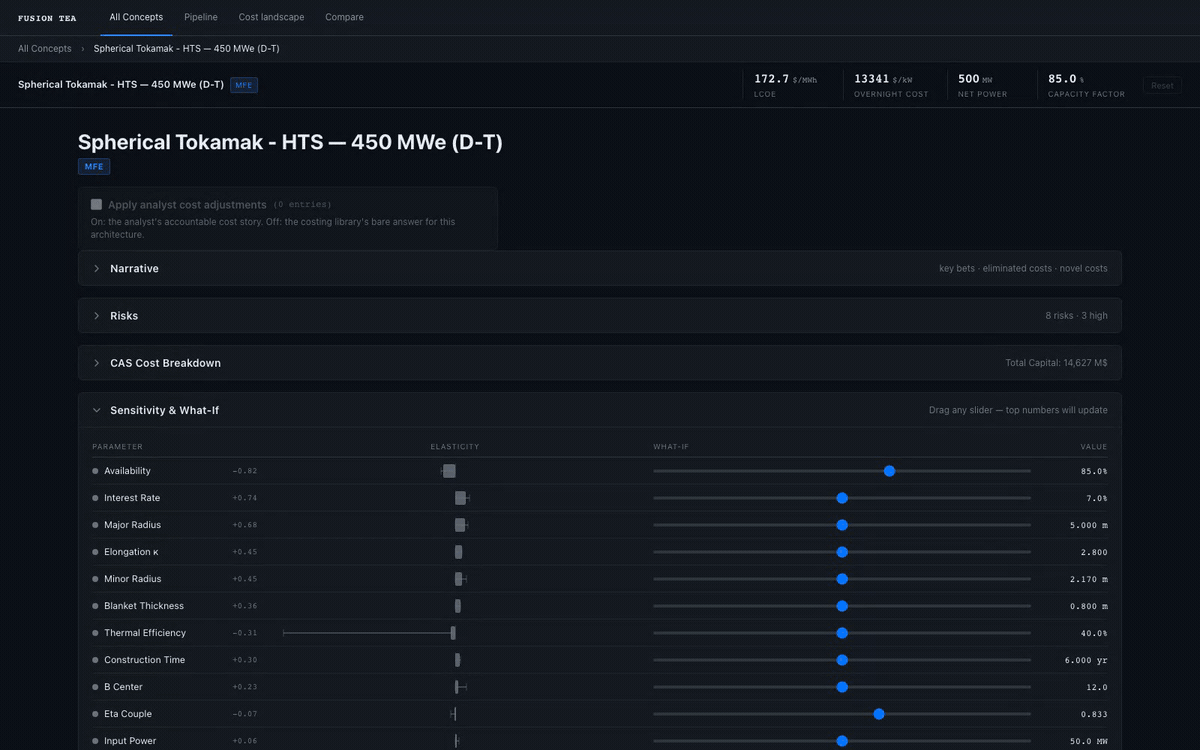Click the Minor Radius slider handle

pyautogui.click(x=842, y=579)
